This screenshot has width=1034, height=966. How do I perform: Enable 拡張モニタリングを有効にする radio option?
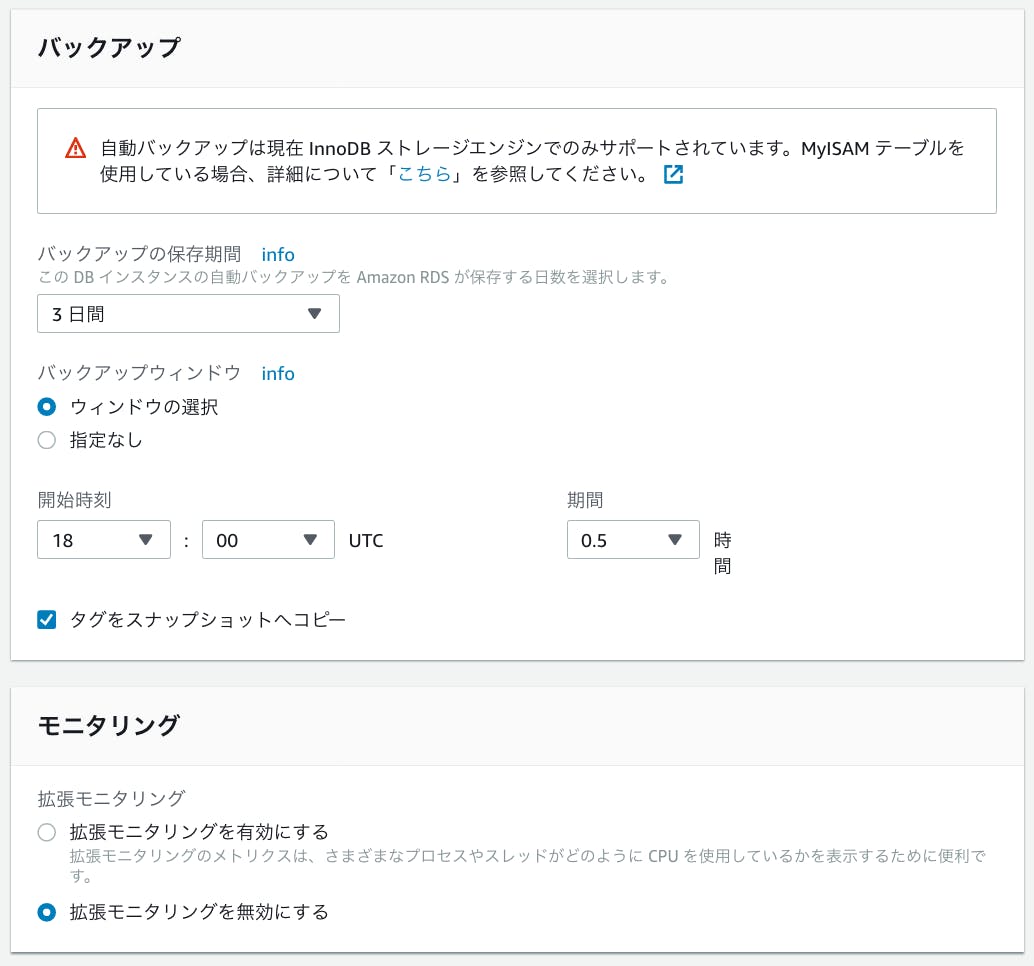click(x=46, y=833)
